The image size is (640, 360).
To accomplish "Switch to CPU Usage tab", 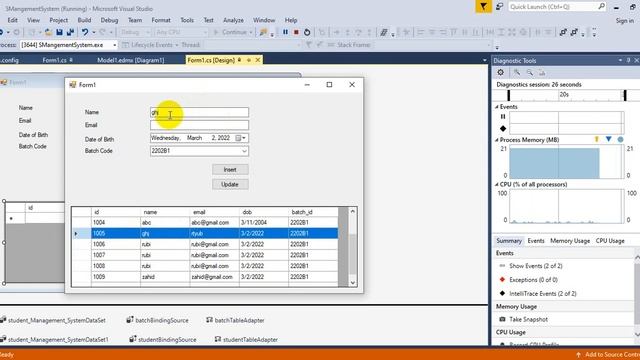I will 610,241.
